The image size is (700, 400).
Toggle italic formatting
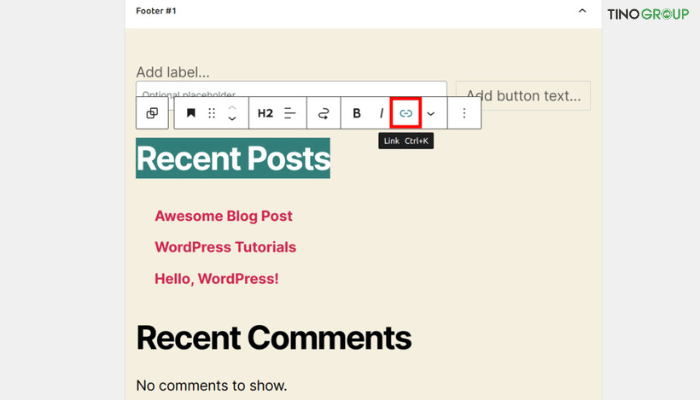pos(381,113)
